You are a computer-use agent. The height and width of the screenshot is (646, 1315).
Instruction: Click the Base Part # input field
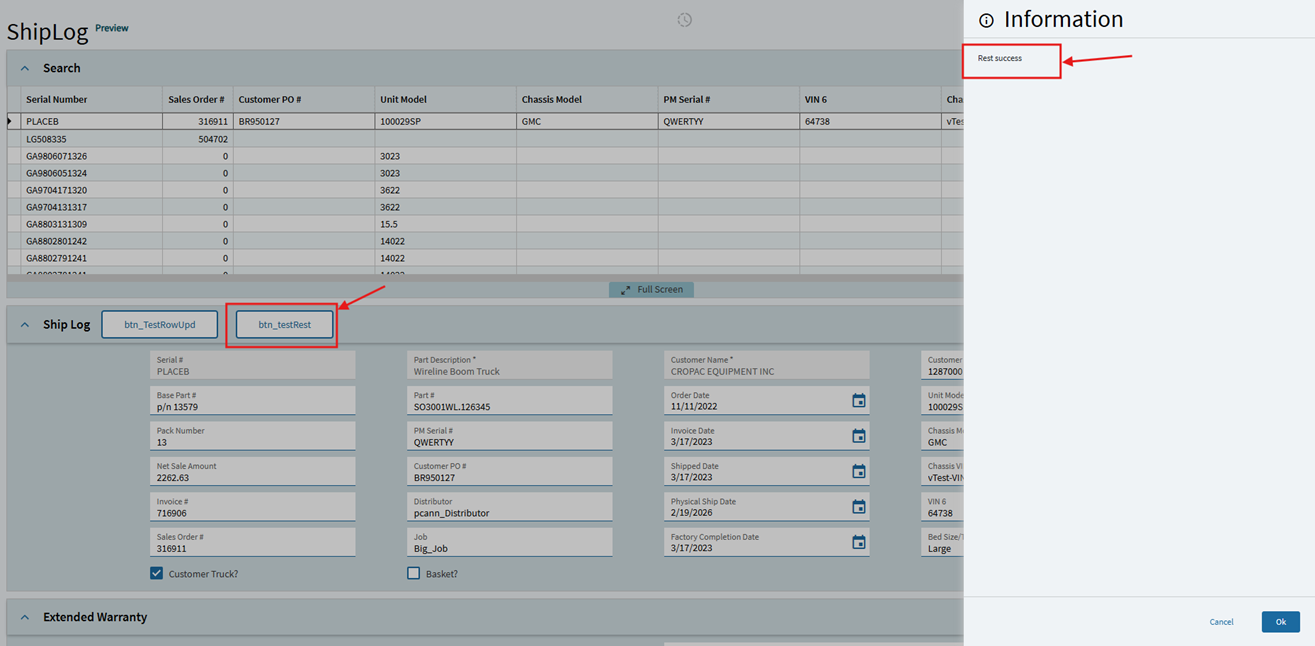coord(252,400)
